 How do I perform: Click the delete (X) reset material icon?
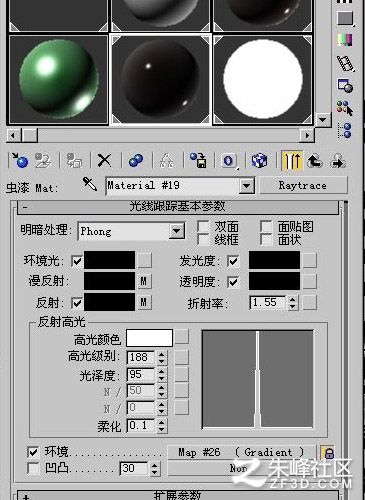(104, 161)
